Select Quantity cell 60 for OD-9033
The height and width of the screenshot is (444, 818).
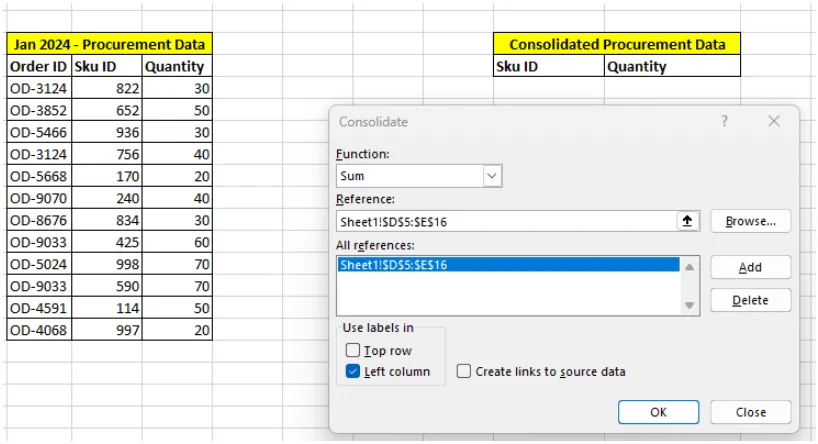[x=177, y=242]
